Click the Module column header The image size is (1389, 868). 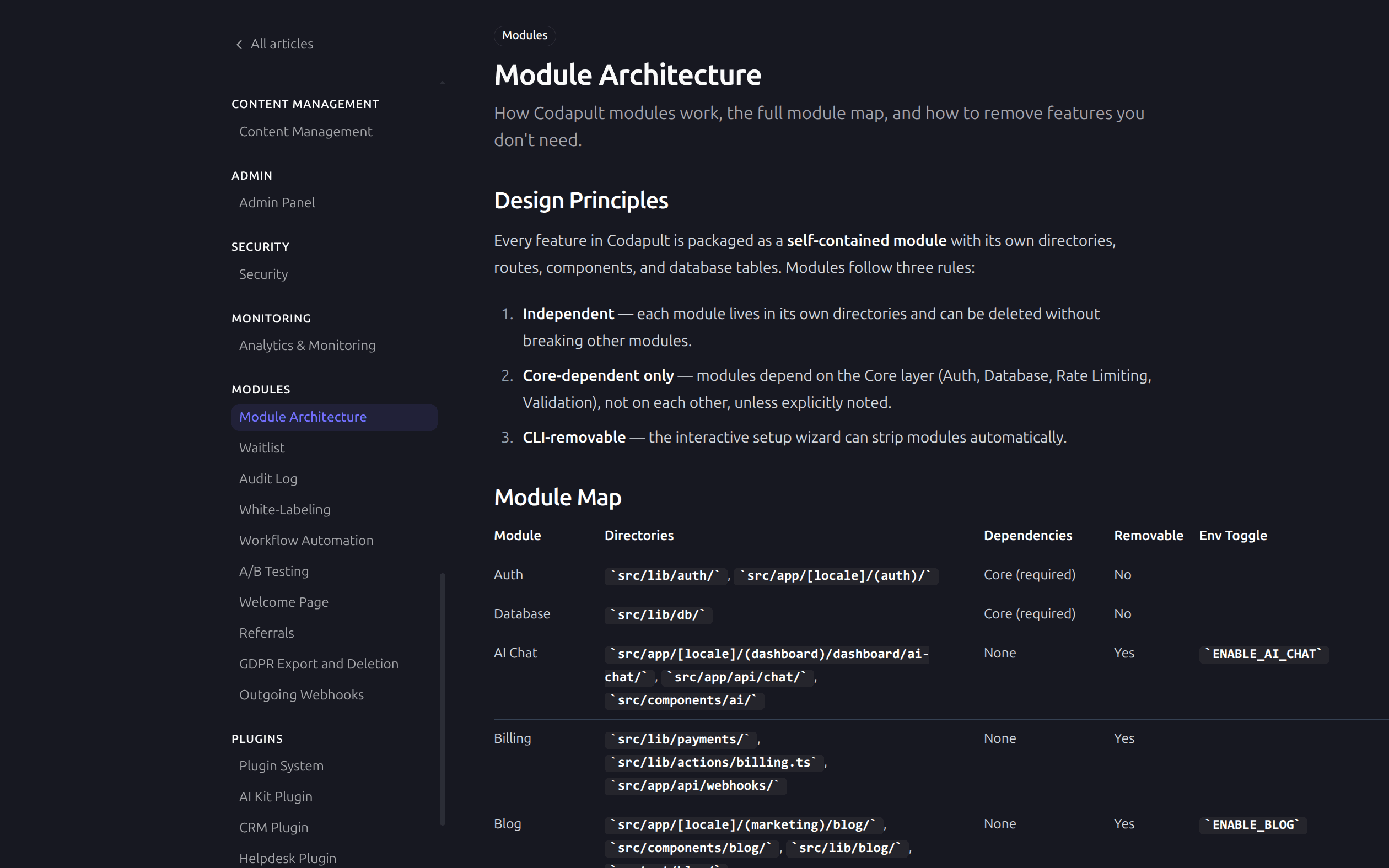(x=517, y=536)
